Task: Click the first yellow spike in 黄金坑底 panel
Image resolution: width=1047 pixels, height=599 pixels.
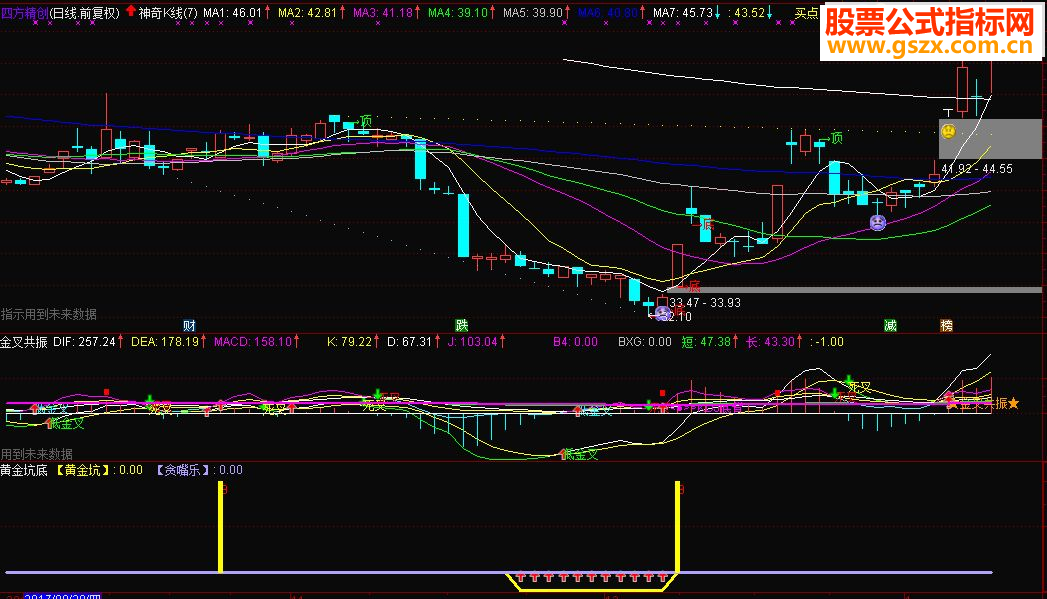Action: [x=220, y=527]
